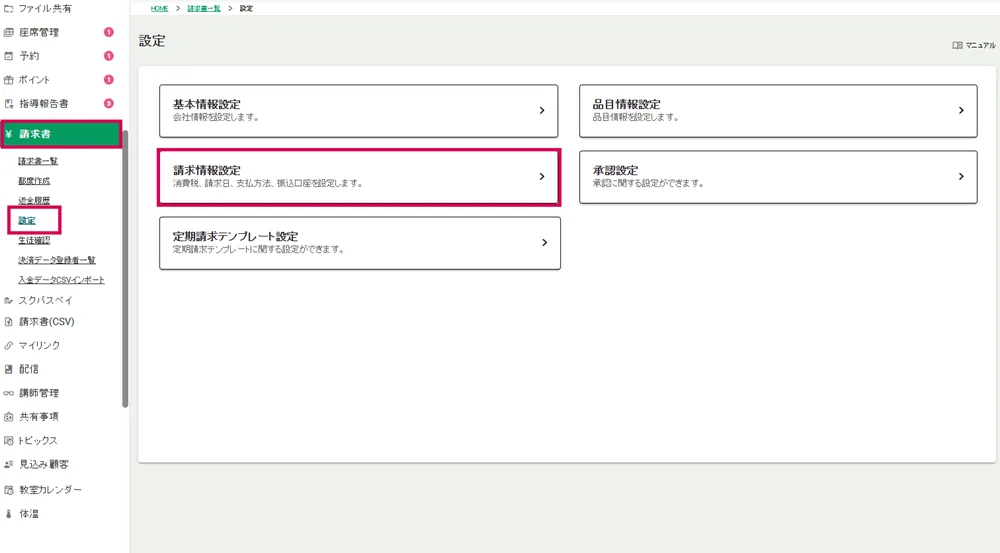
Task: Click the book icon beside マニュアル
Action: [x=957, y=45]
